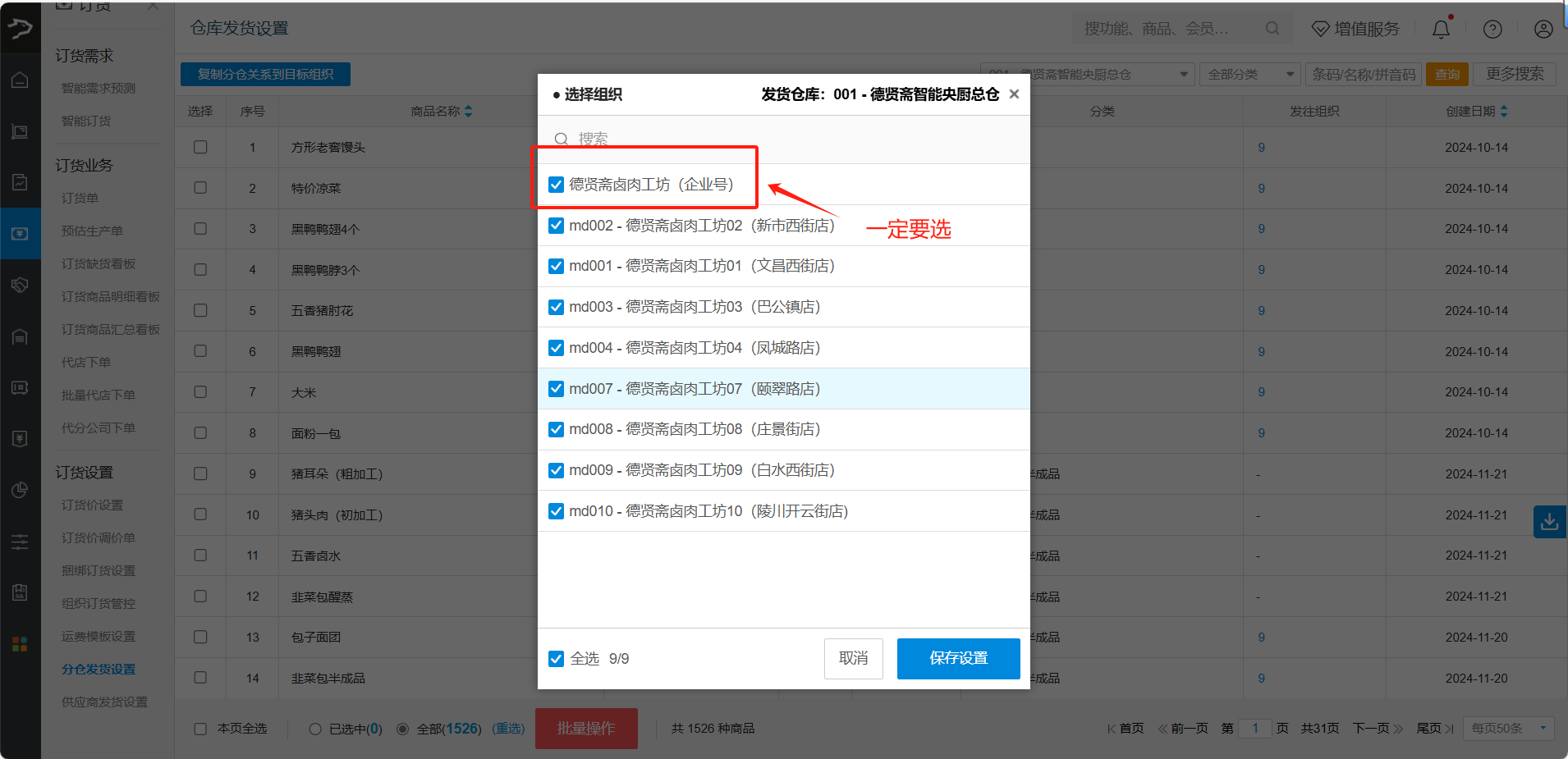The image size is (1568, 759).
Task: Open the sliders settings icon in left rail
Action: click(21, 542)
